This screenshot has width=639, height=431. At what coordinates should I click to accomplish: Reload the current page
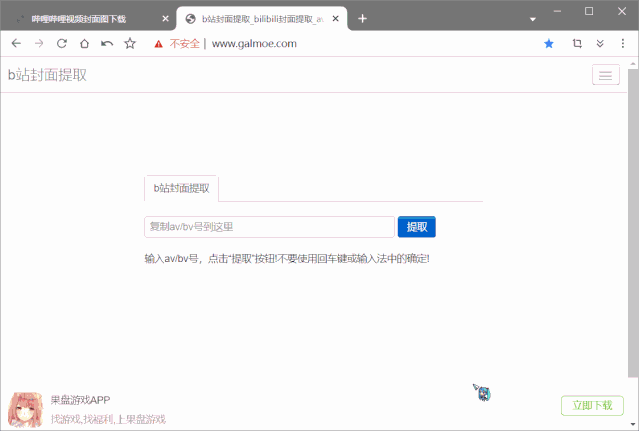click(62, 43)
